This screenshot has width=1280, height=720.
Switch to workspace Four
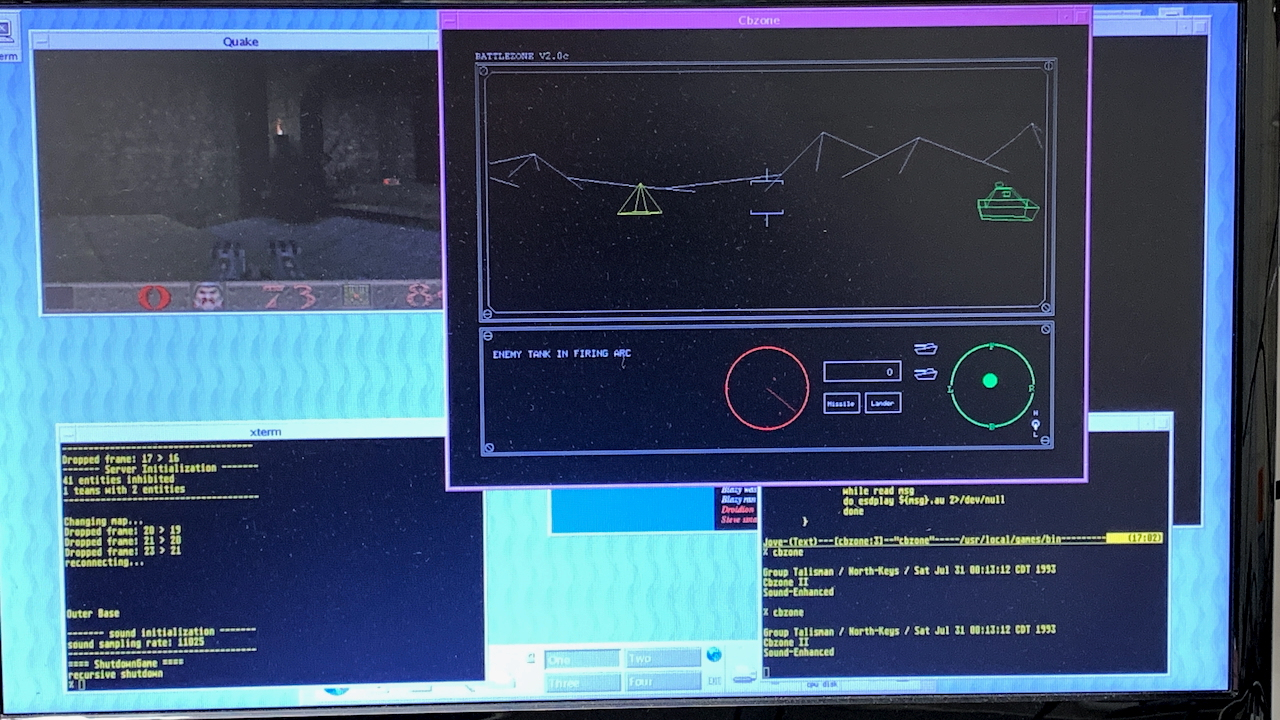(663, 682)
